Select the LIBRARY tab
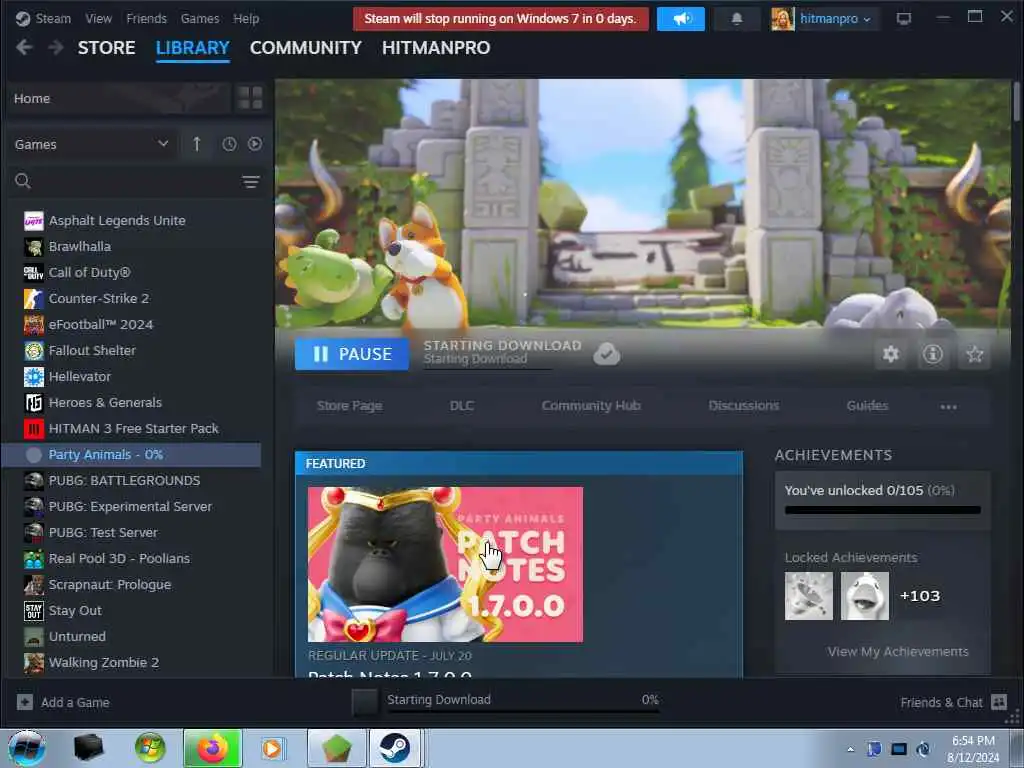The image size is (1024, 768). (x=193, y=48)
